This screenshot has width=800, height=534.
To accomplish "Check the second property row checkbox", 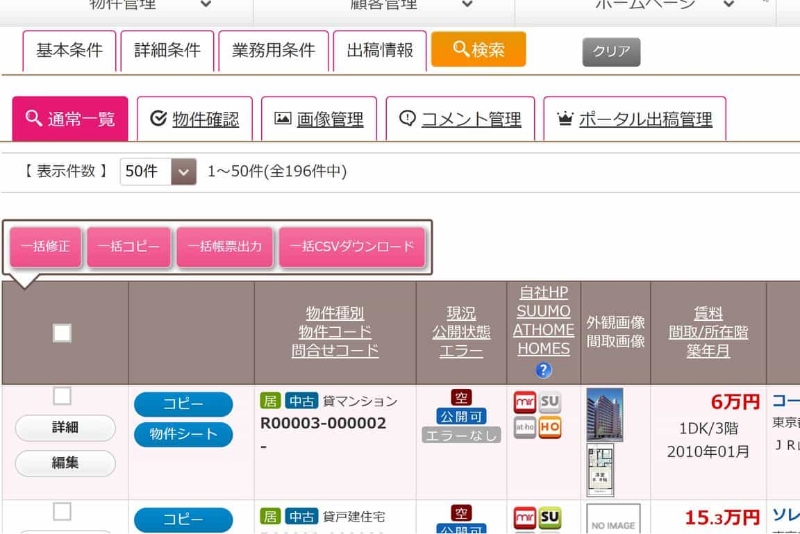I will click(62, 512).
